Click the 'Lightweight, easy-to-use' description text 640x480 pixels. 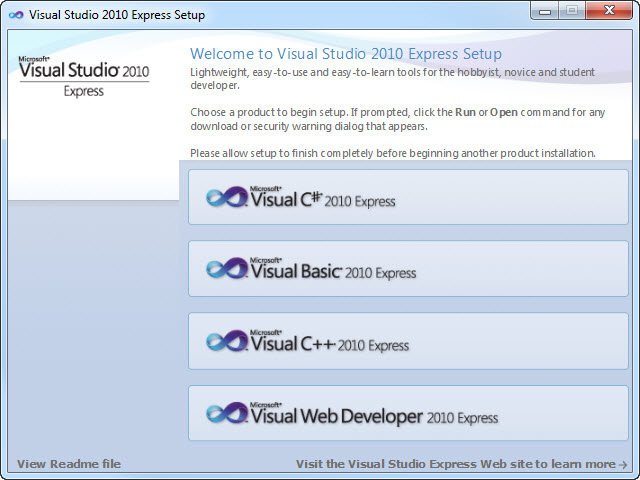pos(392,79)
